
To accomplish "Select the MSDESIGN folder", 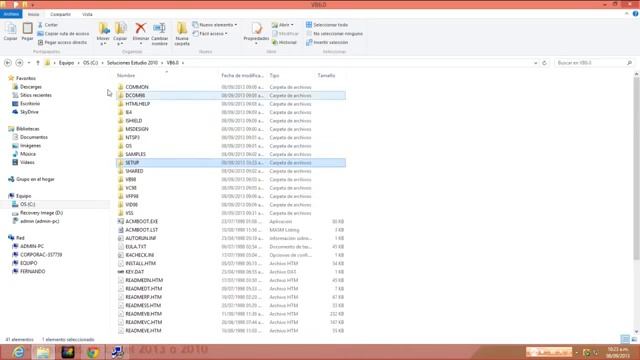I will click(231, 129).
